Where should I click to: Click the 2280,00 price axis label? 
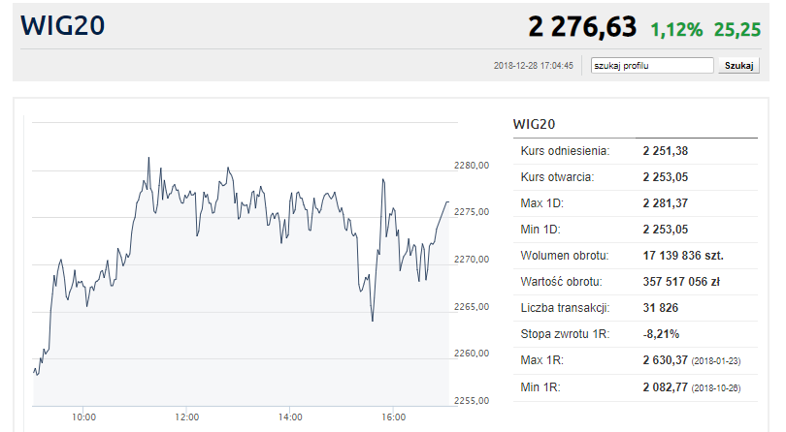coord(472,165)
